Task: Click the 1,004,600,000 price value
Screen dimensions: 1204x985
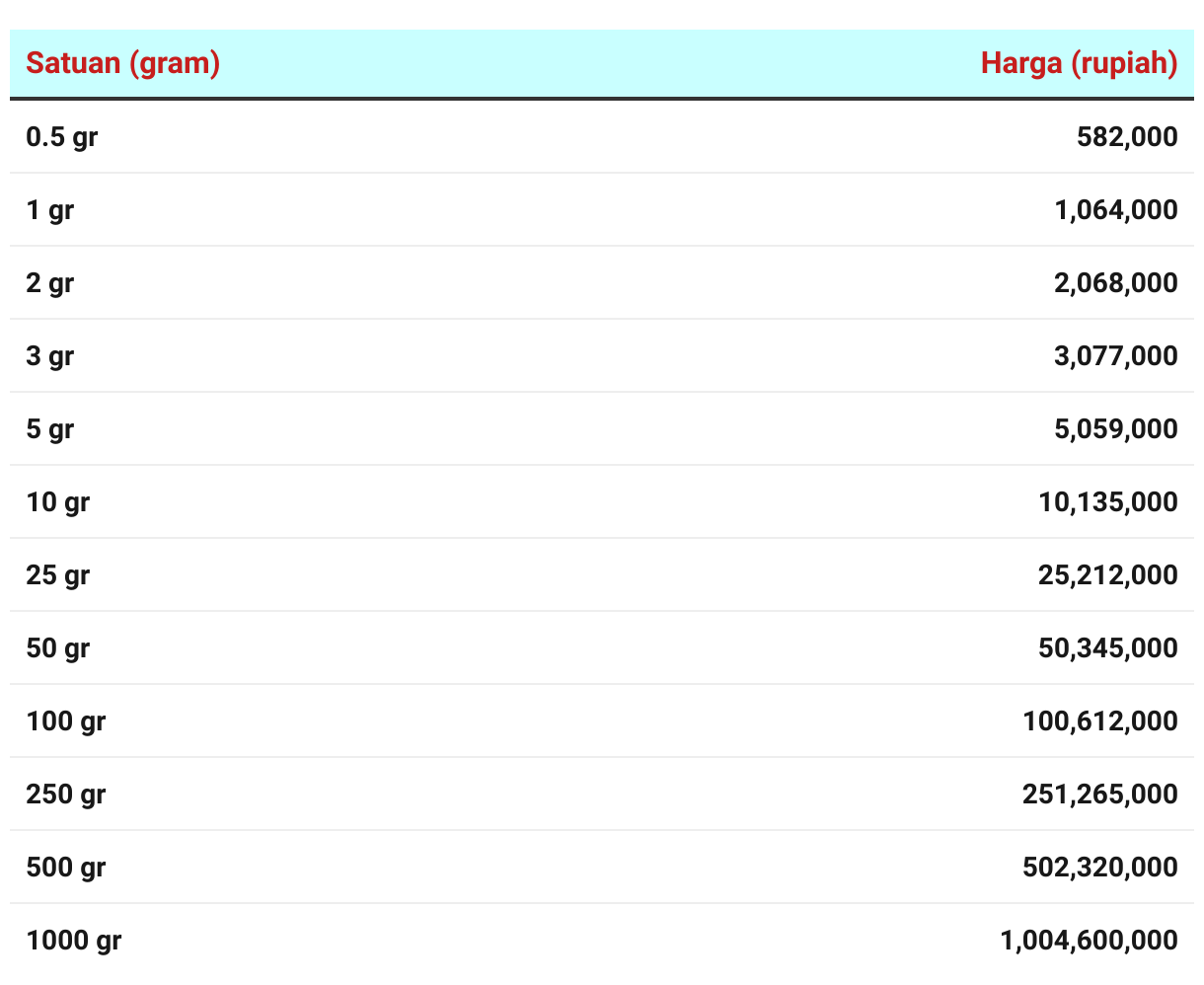Action: 1090,940
